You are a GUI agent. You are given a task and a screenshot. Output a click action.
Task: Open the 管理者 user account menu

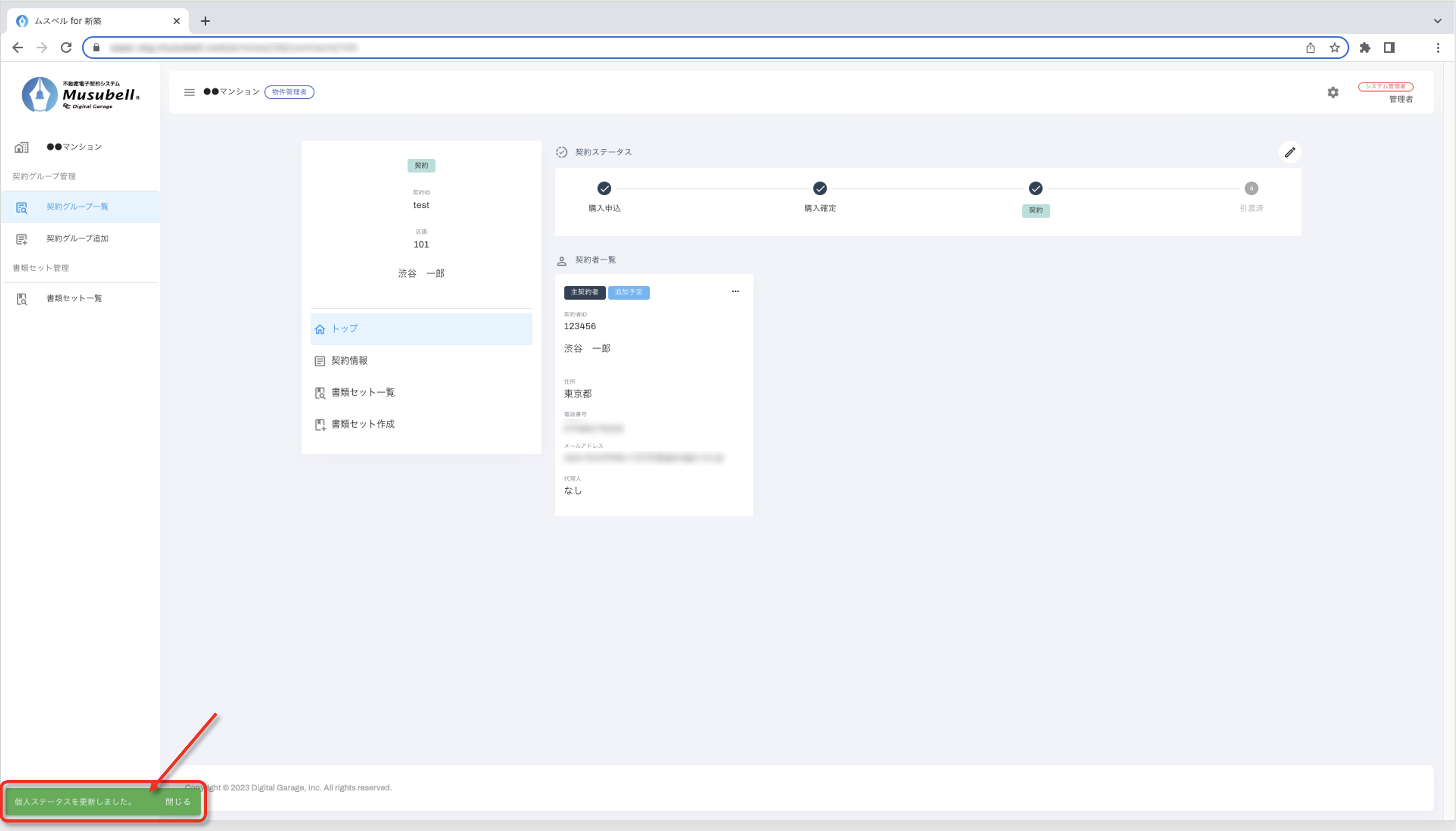coord(1400,99)
